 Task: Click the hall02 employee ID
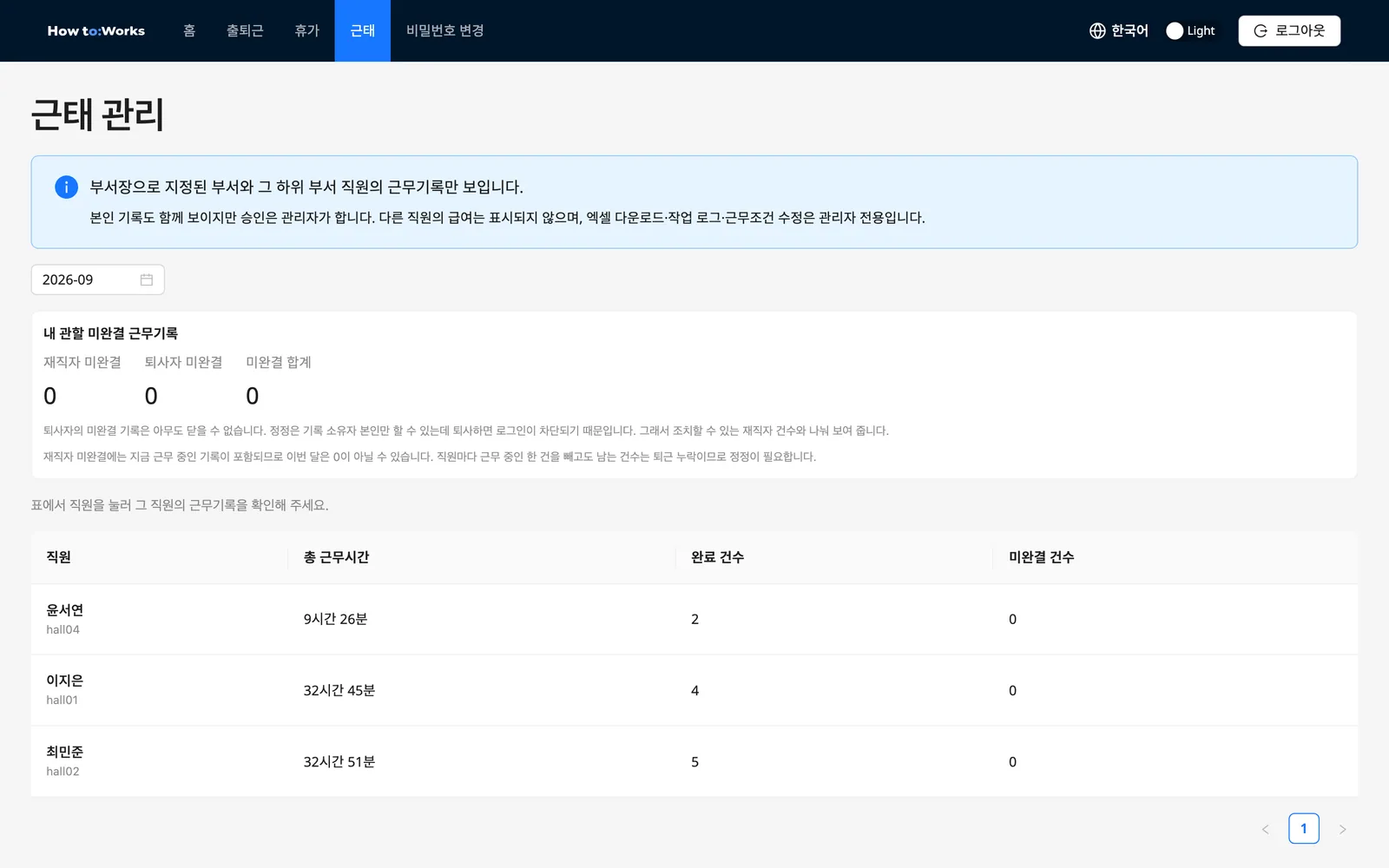click(63, 771)
